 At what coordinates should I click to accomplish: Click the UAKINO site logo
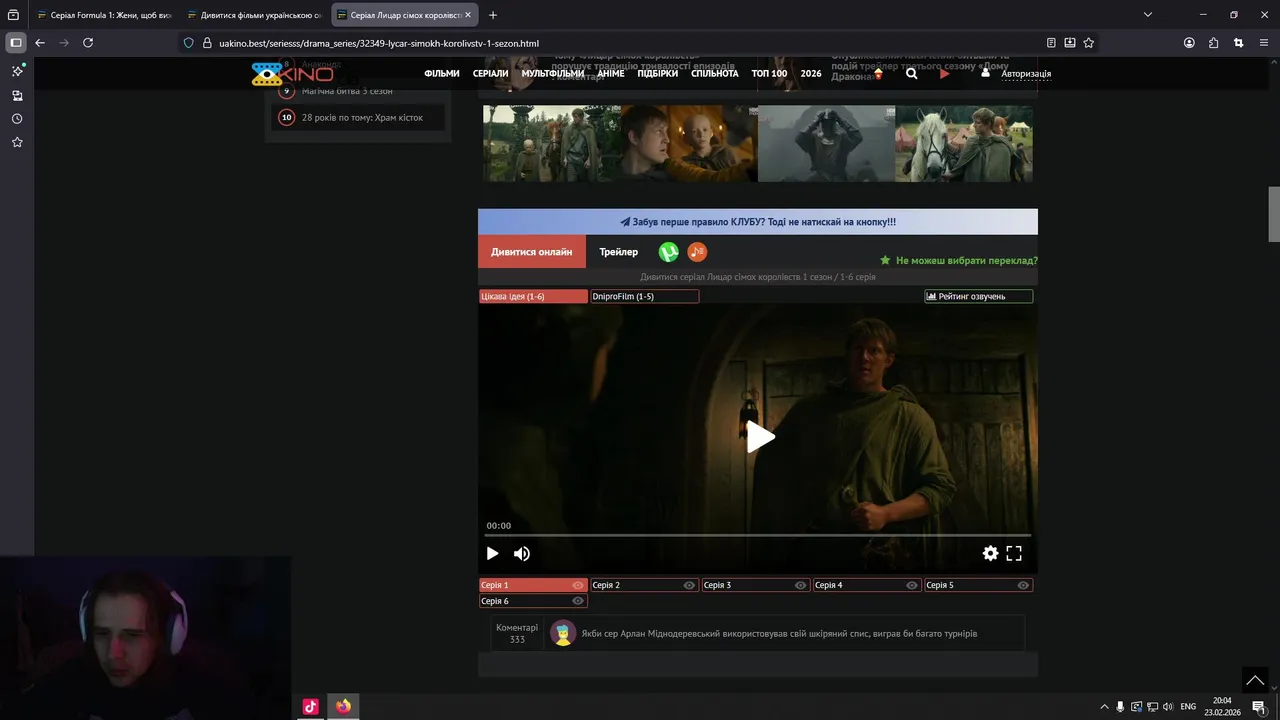pyautogui.click(x=292, y=73)
